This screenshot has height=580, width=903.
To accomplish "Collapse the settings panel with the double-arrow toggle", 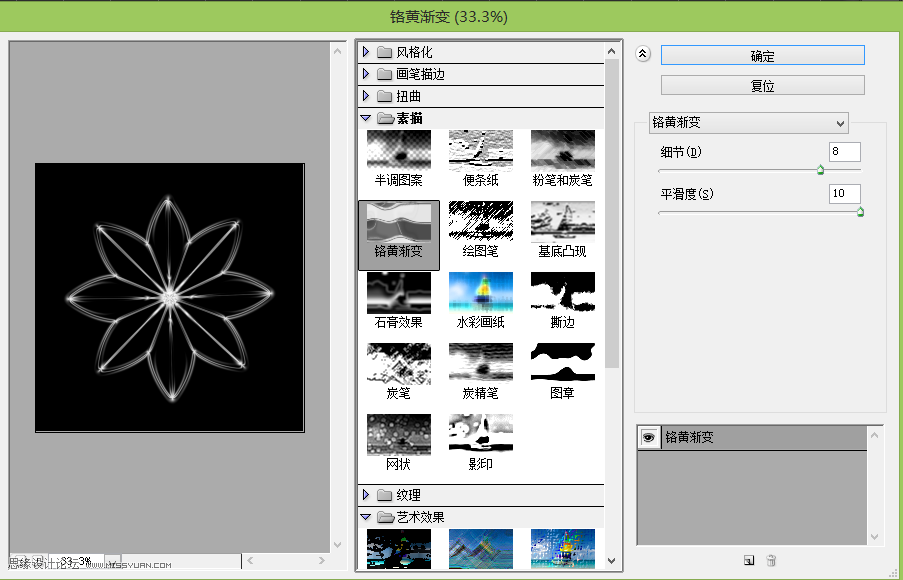I will (x=641, y=55).
